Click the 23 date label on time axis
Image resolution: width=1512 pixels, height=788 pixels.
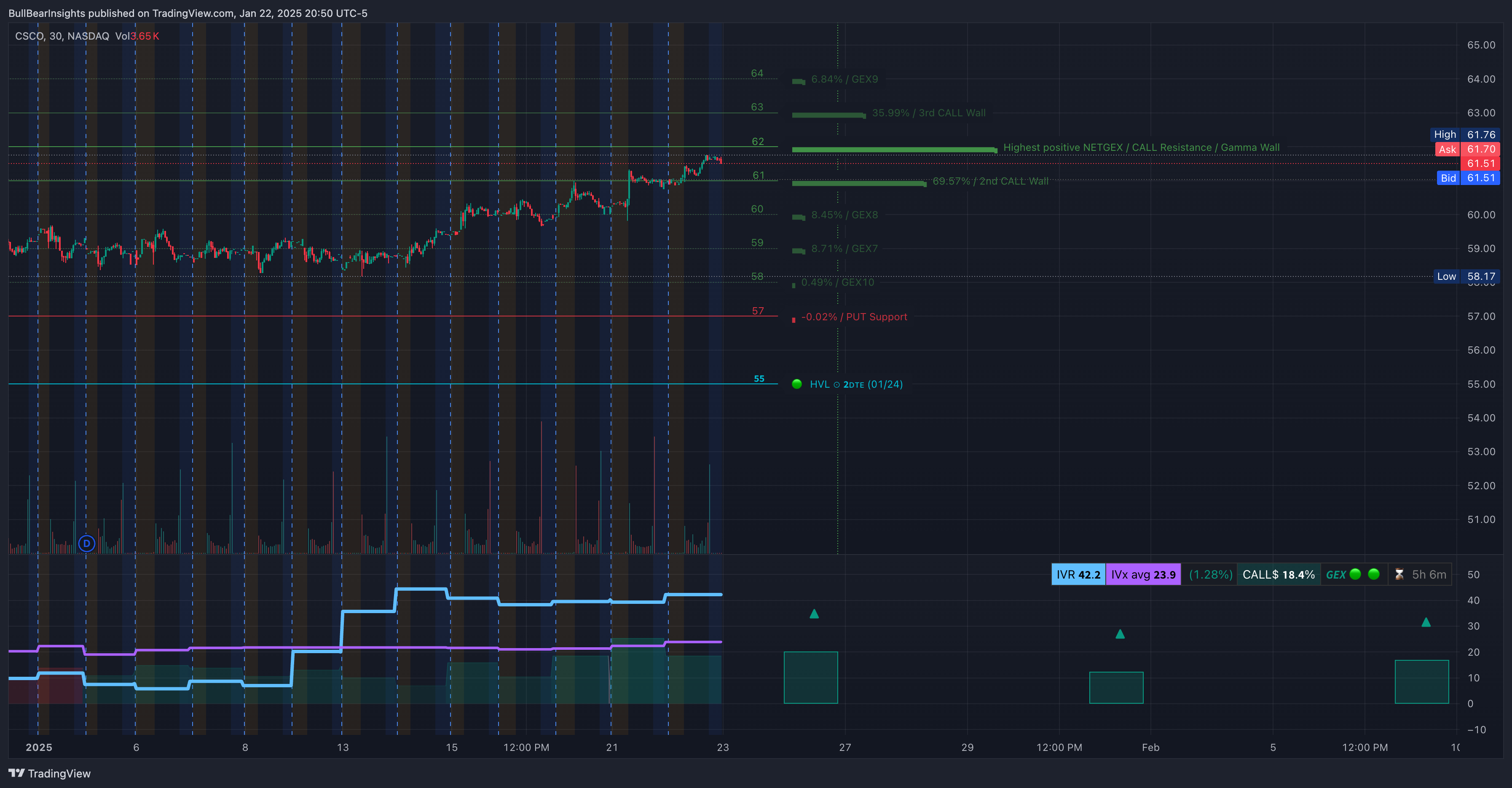point(723,748)
